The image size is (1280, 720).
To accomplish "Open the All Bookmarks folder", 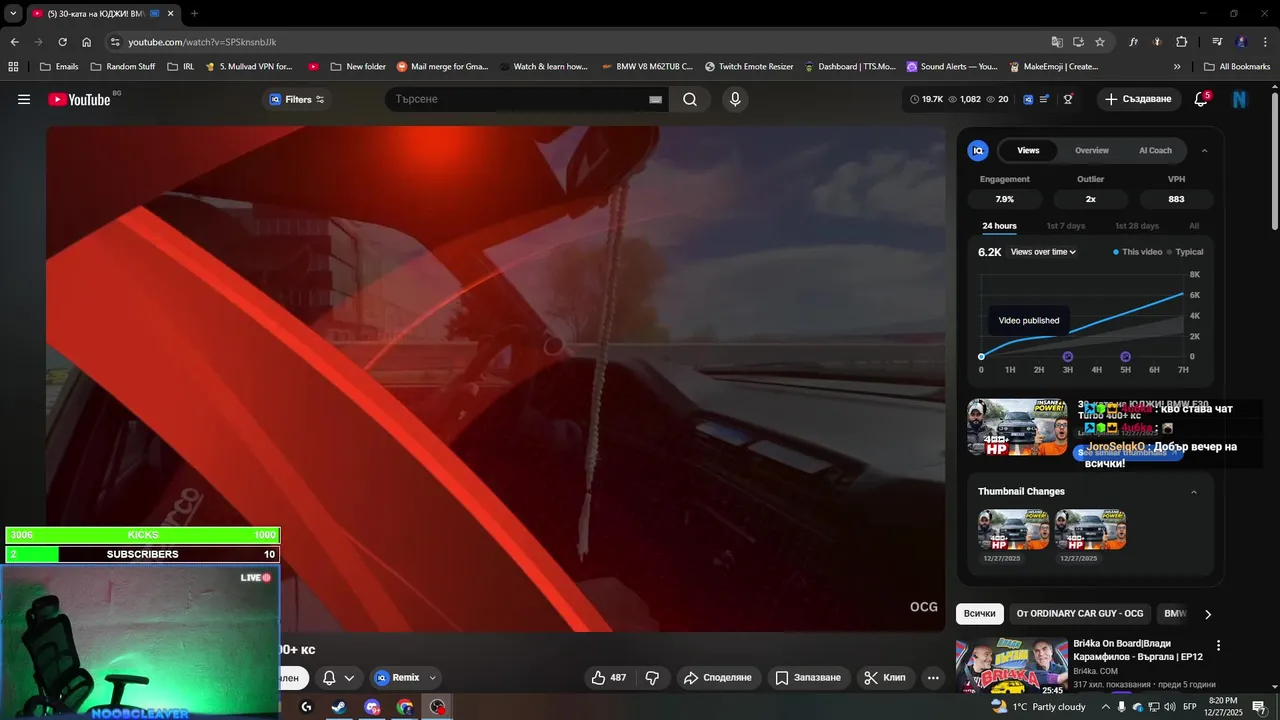I will tap(1237, 66).
